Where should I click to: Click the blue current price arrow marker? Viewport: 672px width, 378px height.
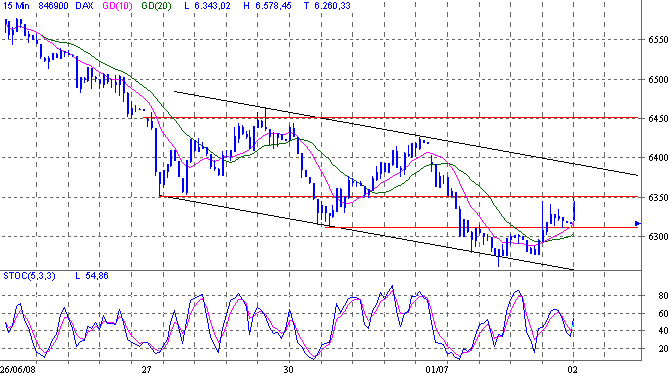638,223
